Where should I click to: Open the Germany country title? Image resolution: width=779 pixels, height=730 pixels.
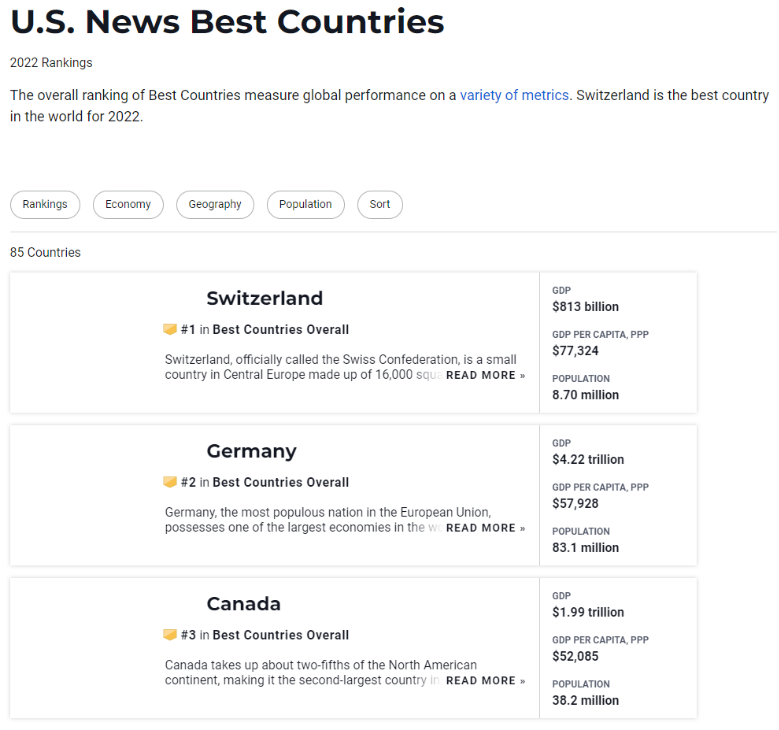251,451
